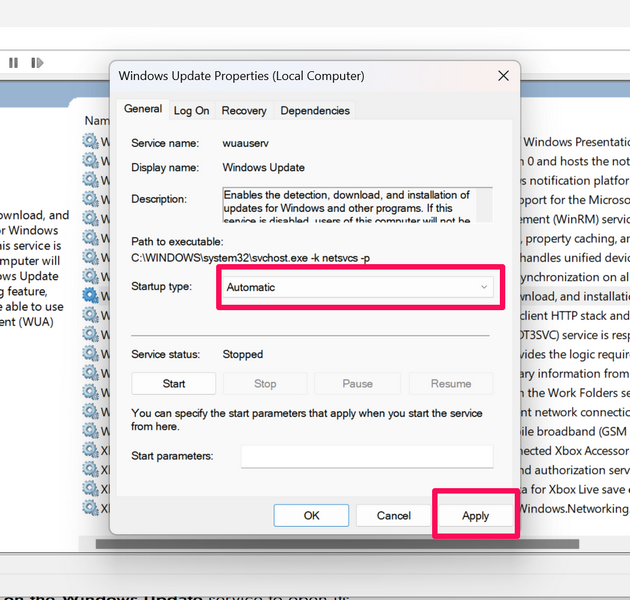
Task: Select the highlighted blue Windows Update gear icon
Action: [90, 296]
